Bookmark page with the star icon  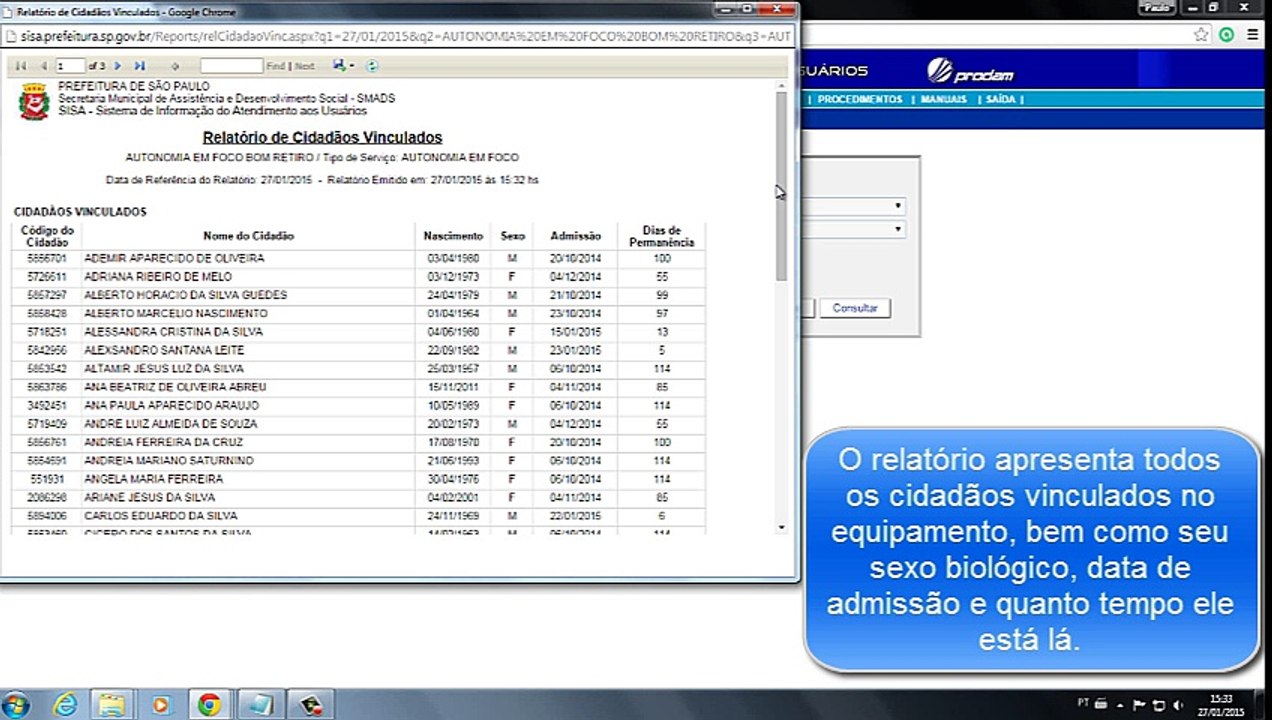[1201, 34]
